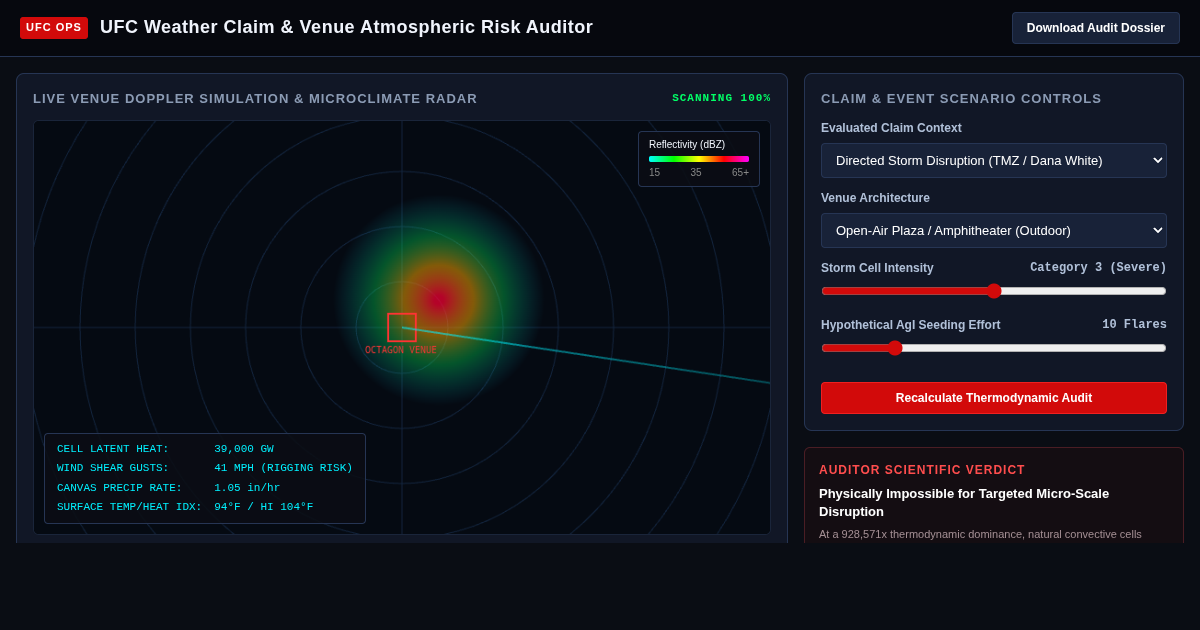Click the Reflectivity dBZ color gradient bar

699,159
